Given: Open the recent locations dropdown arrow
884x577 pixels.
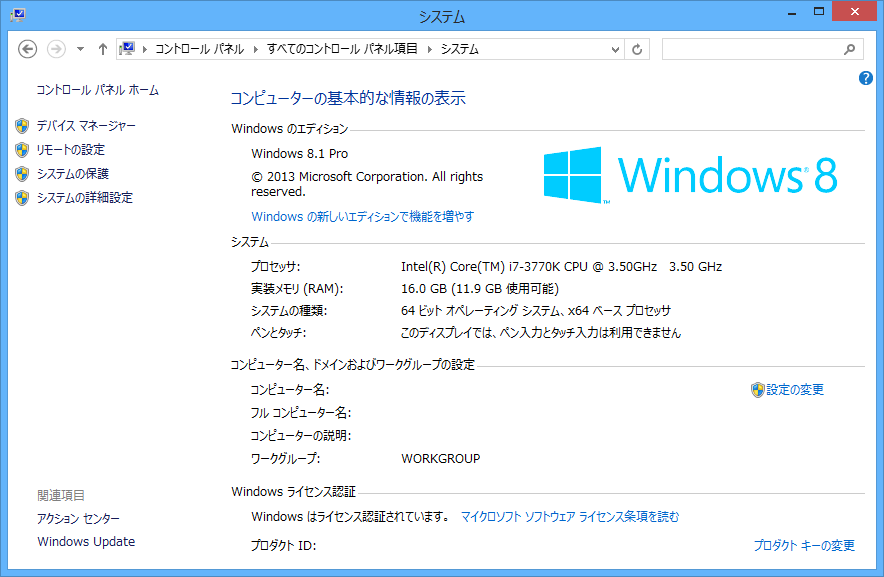Looking at the screenshot, I should click(x=81, y=50).
